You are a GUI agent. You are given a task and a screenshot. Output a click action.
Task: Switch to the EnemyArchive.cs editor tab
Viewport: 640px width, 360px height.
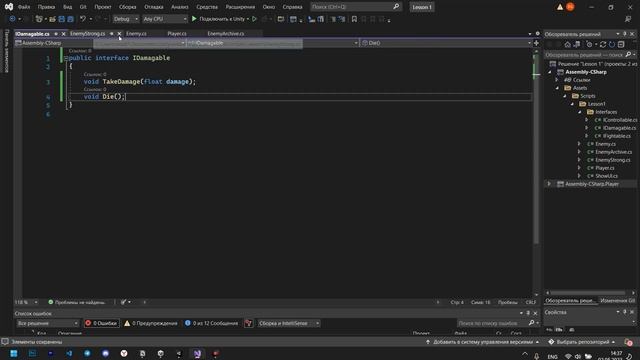(226, 33)
